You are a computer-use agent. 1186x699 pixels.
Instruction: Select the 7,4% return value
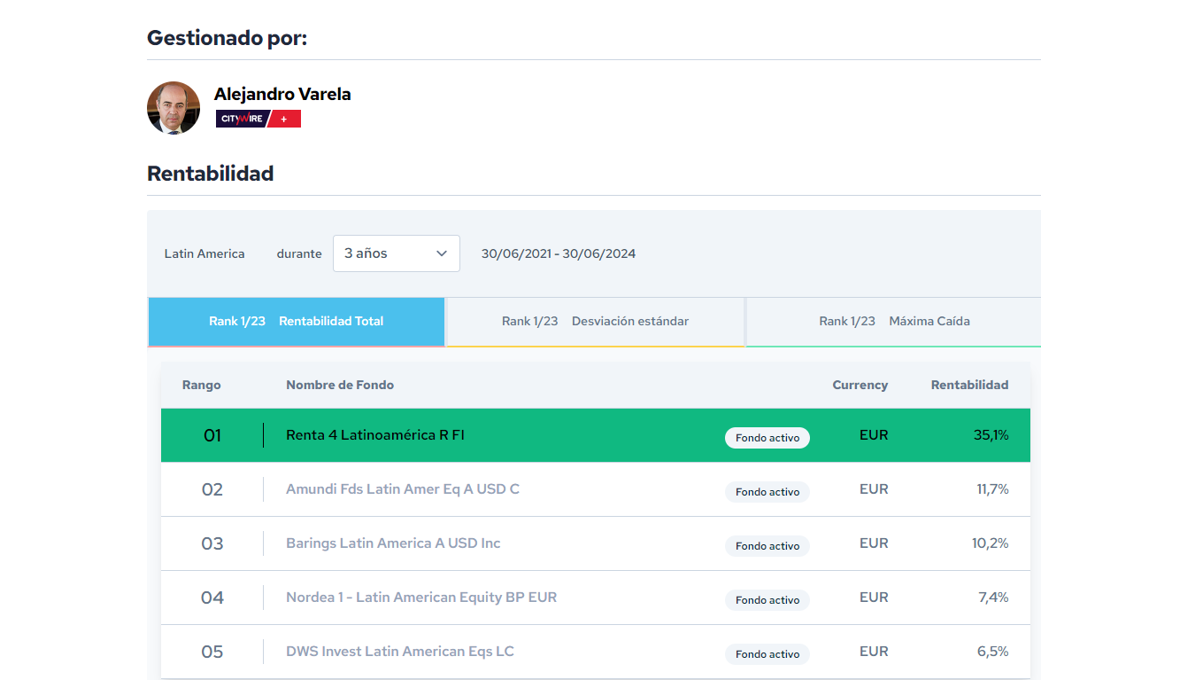[x=993, y=598]
